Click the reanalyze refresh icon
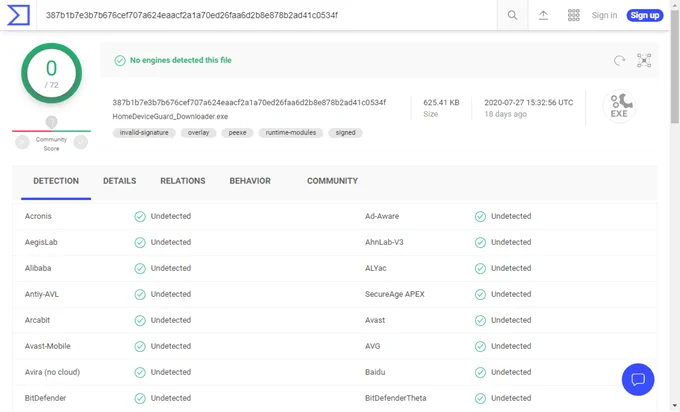The width and height of the screenshot is (680, 412). pos(620,61)
